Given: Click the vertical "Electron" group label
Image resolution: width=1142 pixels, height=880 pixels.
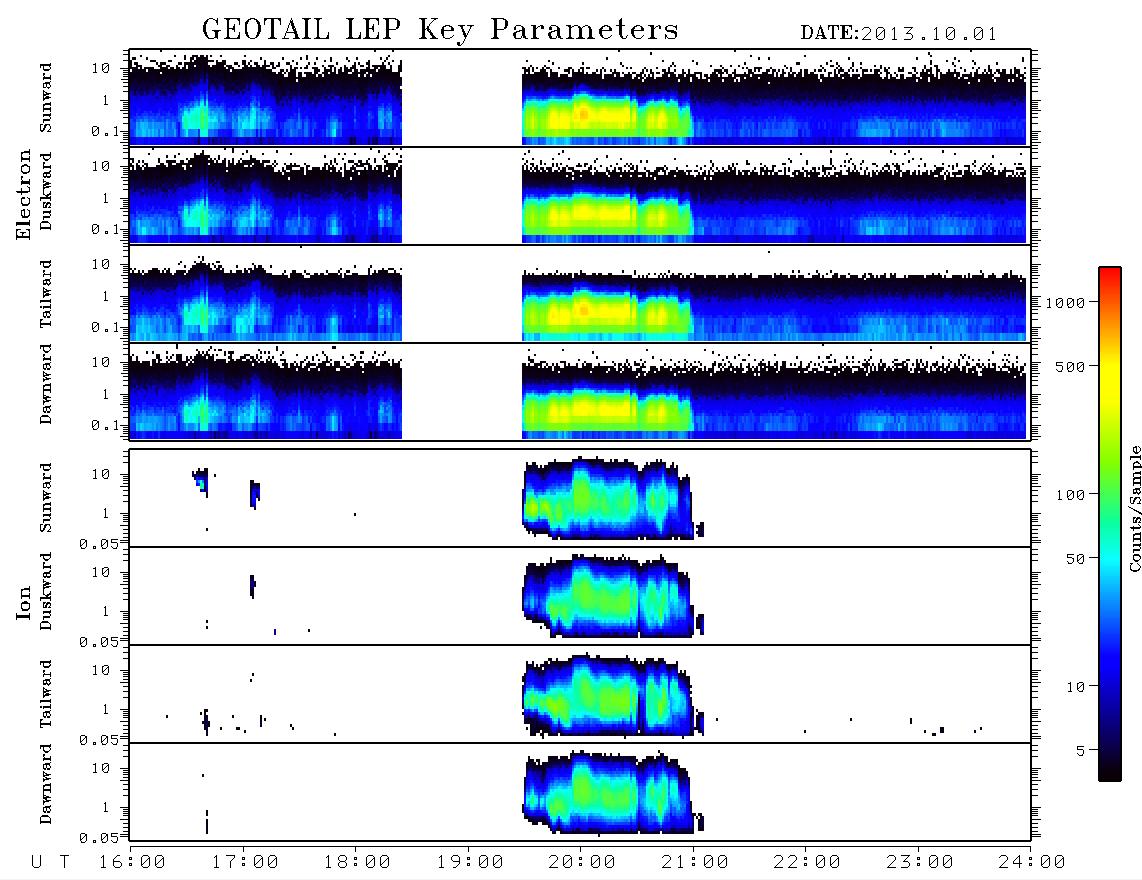Looking at the screenshot, I should 24,195.
